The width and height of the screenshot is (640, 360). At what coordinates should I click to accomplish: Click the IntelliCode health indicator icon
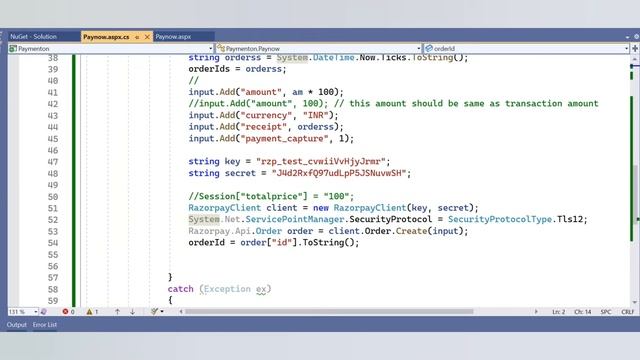[43, 312]
